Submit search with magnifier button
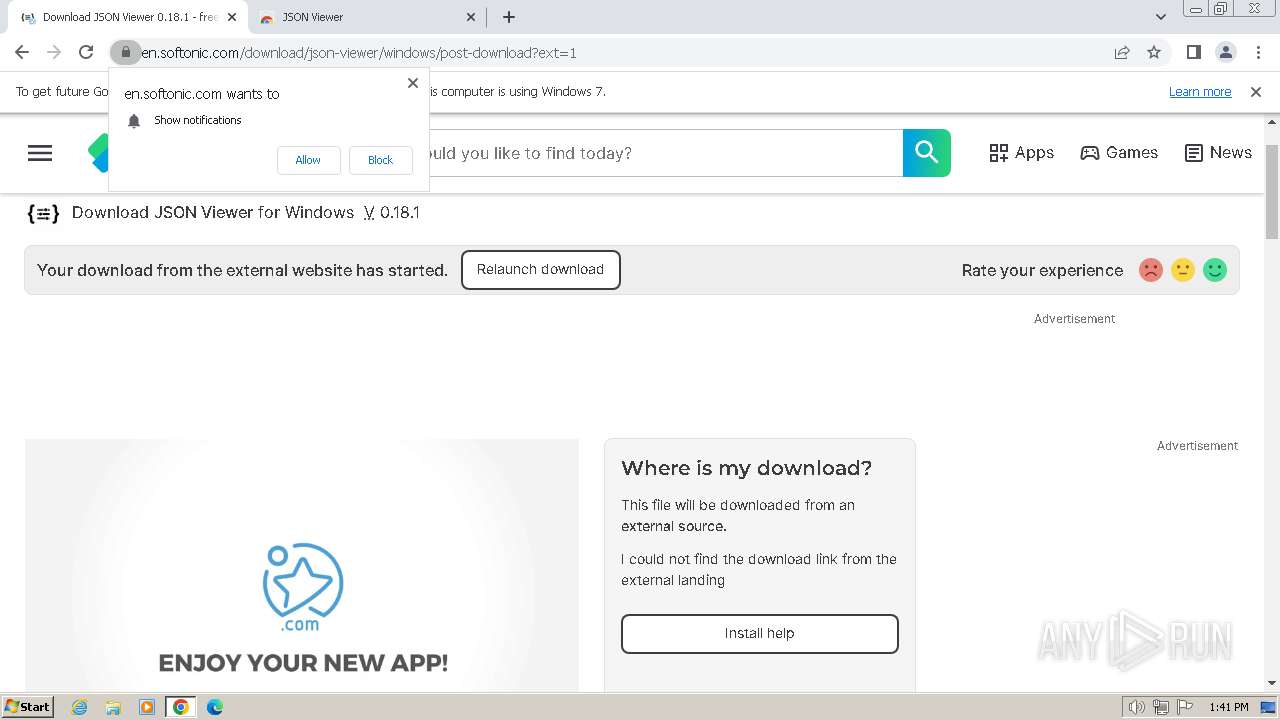The image size is (1280, 720). tap(927, 153)
